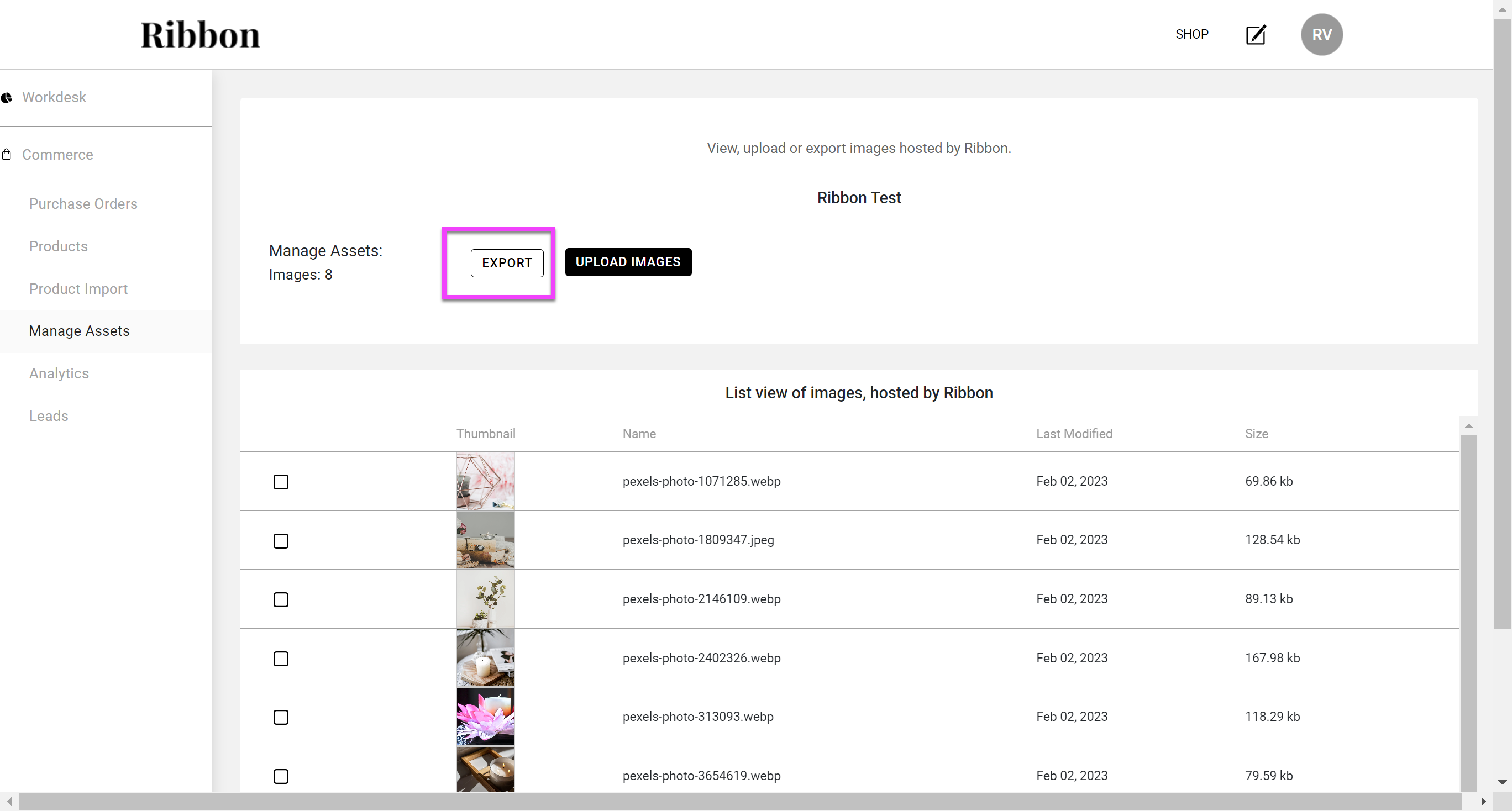Click page scrollbar down arrow
The image size is (1512, 811).
point(1502,782)
